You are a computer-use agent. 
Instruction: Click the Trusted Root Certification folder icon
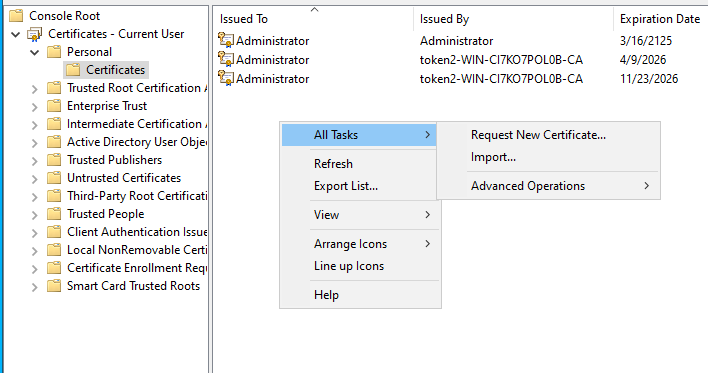tap(54, 88)
